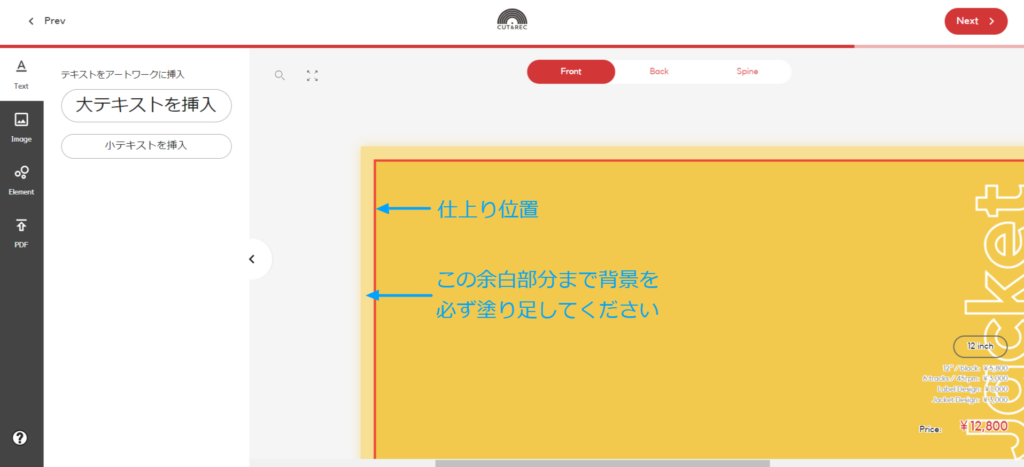Switch to the Back tab

659,72
